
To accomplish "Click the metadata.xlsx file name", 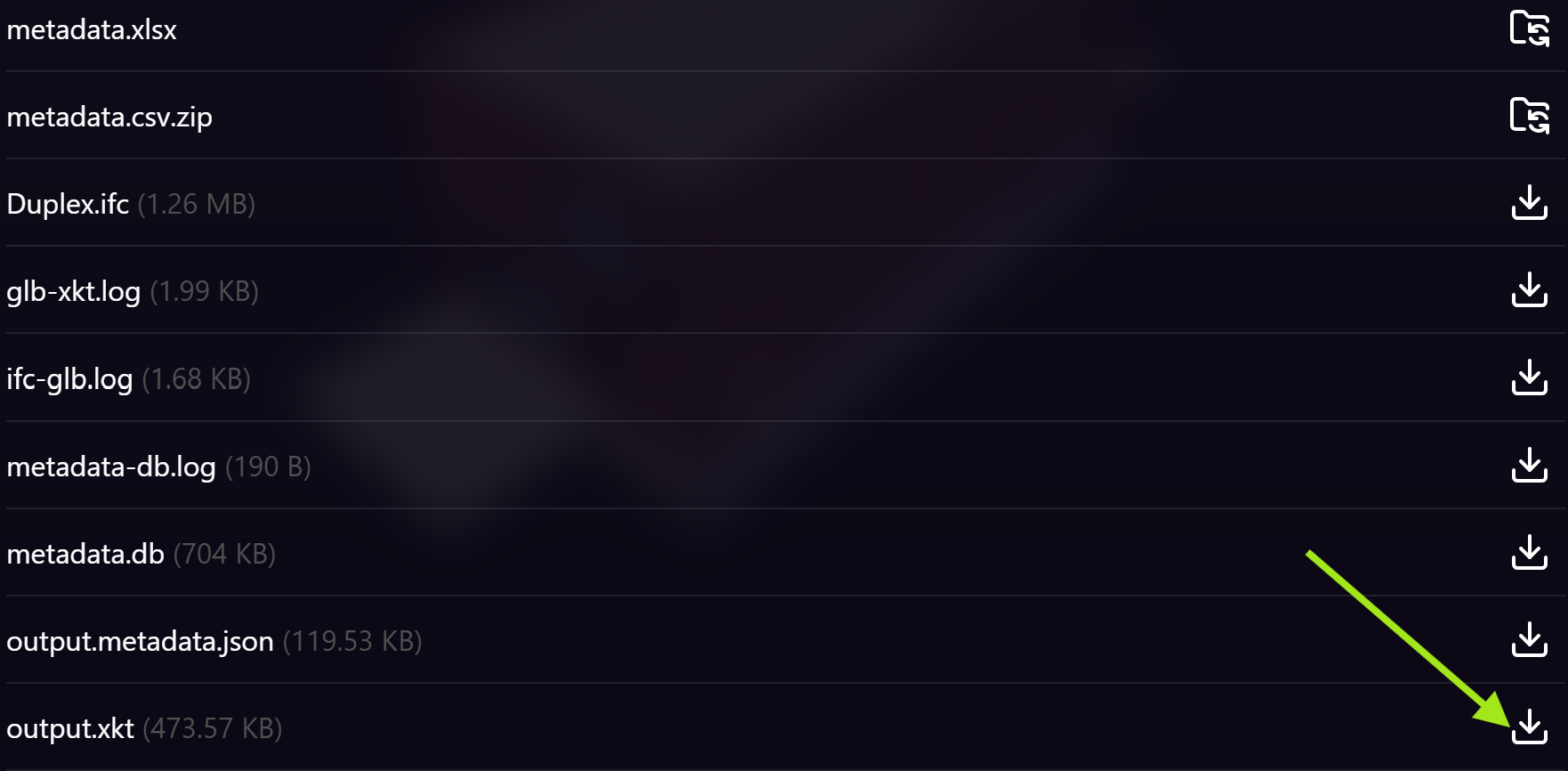I will [x=92, y=30].
